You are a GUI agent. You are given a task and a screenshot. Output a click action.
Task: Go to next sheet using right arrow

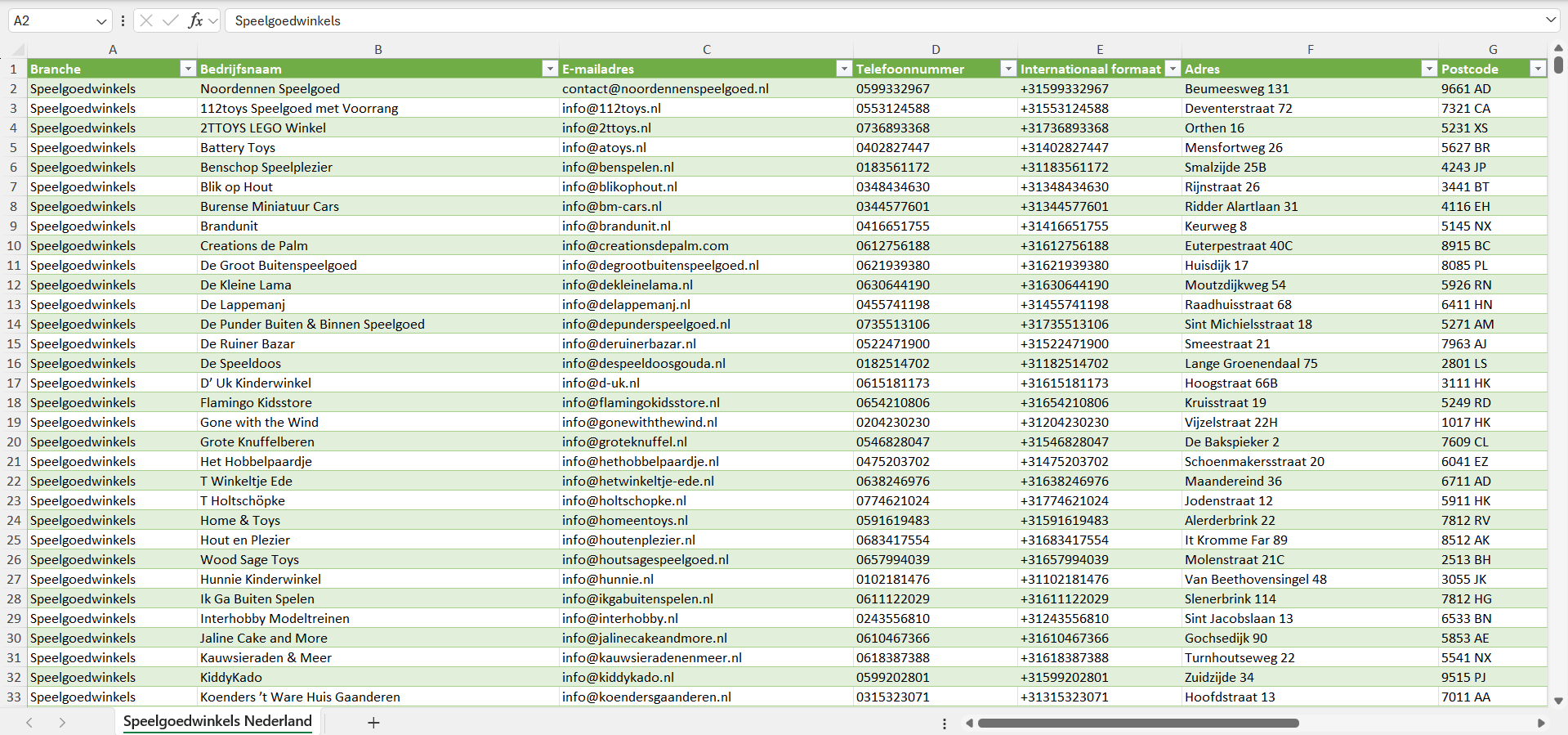62,723
